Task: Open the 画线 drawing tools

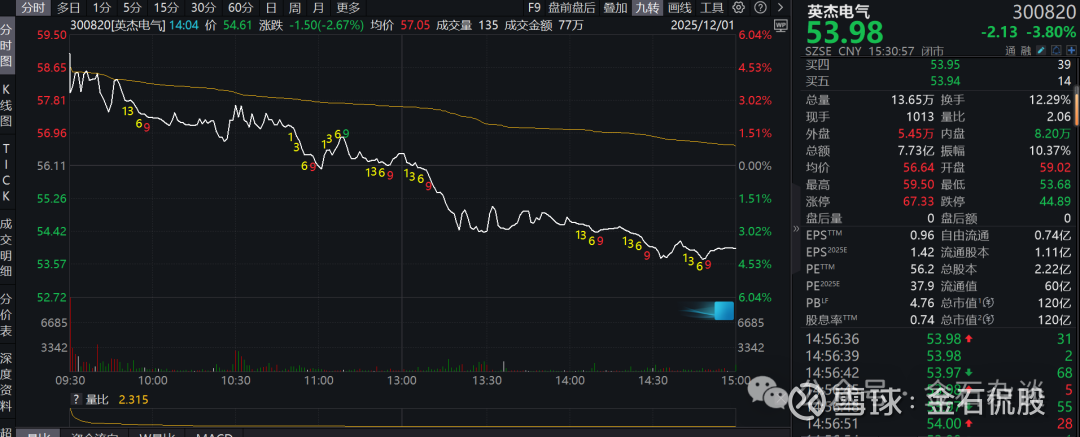Action: click(x=680, y=8)
